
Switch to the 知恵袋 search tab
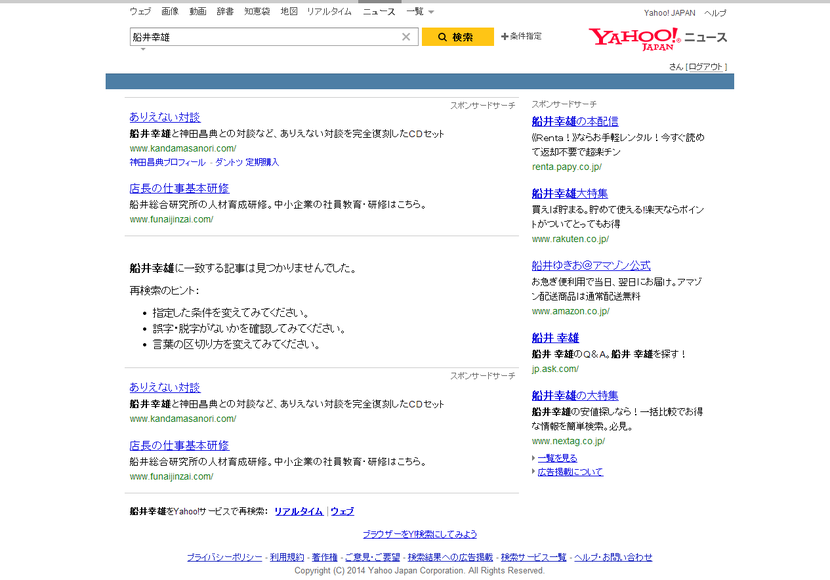(x=257, y=12)
